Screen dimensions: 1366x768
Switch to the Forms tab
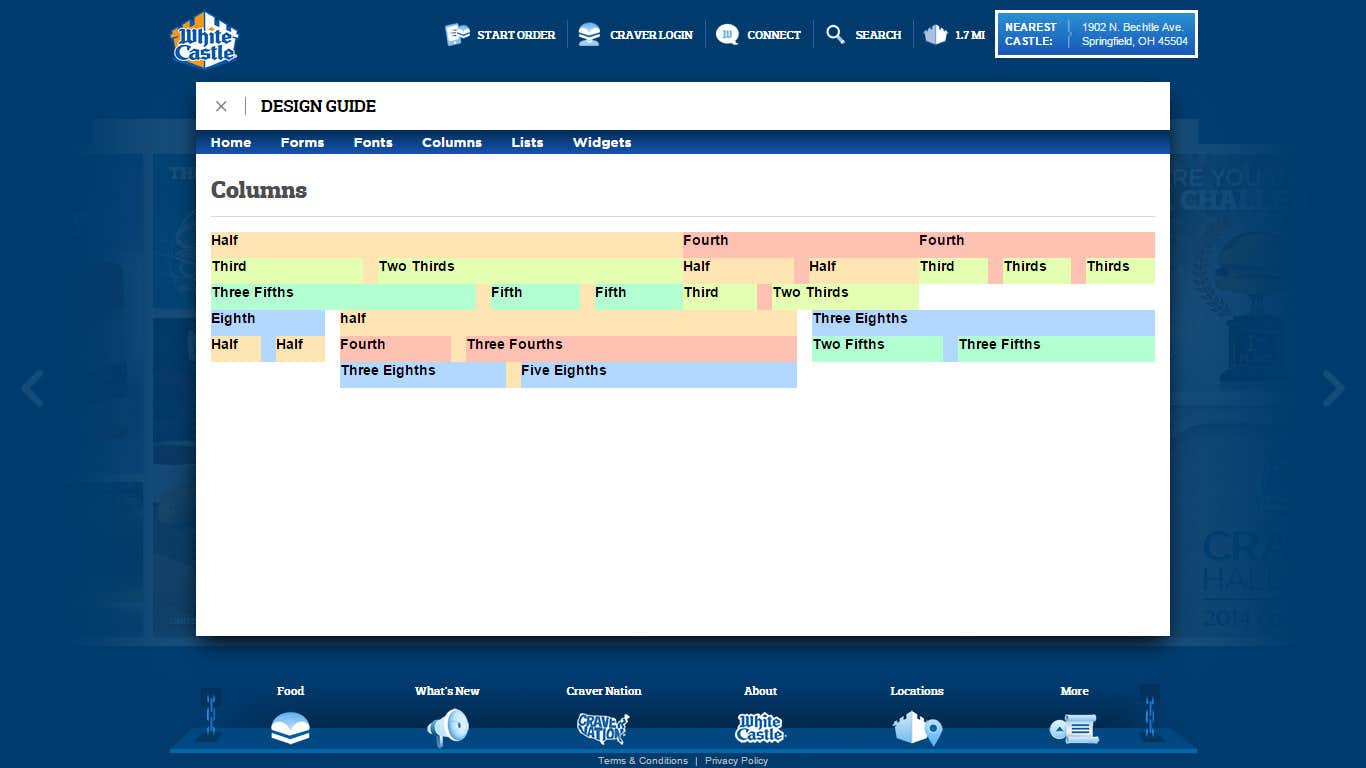(302, 143)
